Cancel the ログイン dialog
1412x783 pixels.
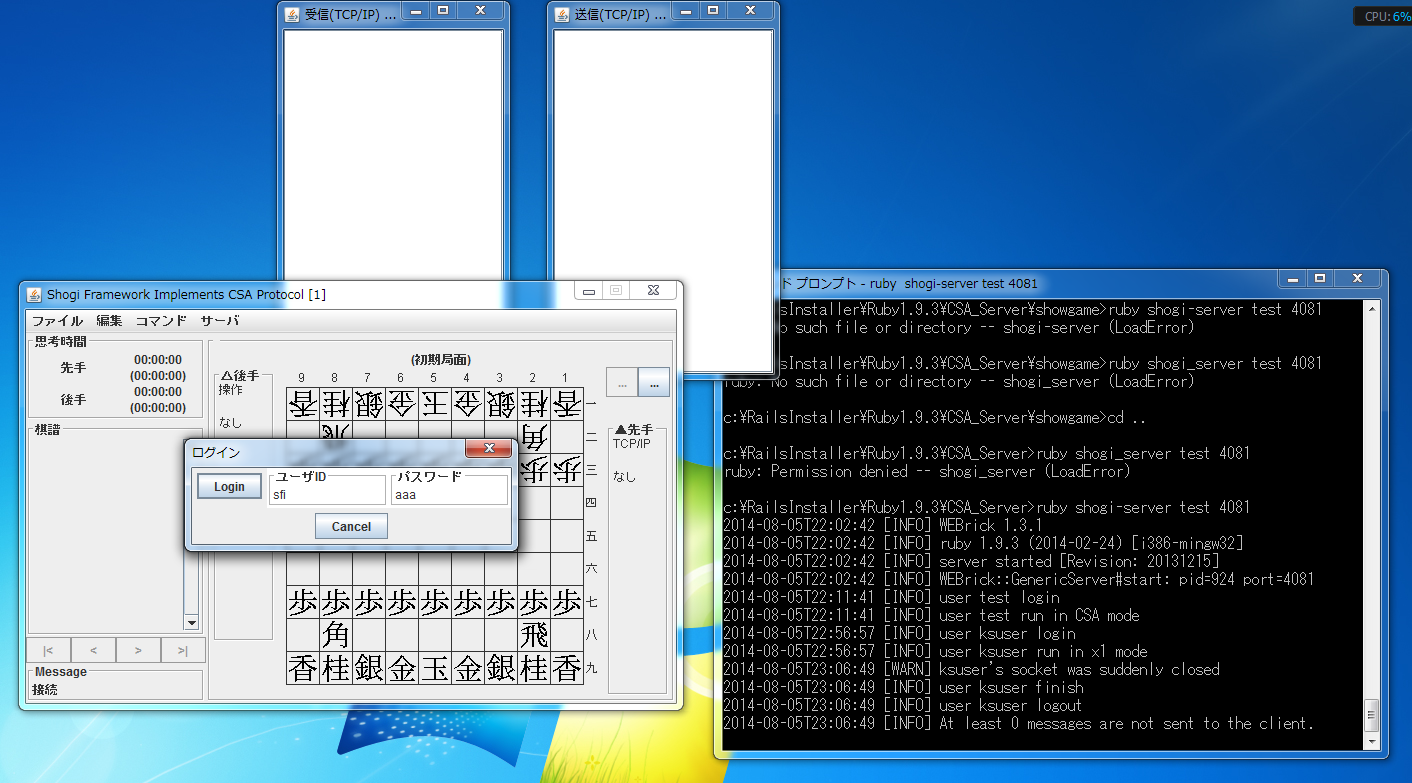pos(351,526)
